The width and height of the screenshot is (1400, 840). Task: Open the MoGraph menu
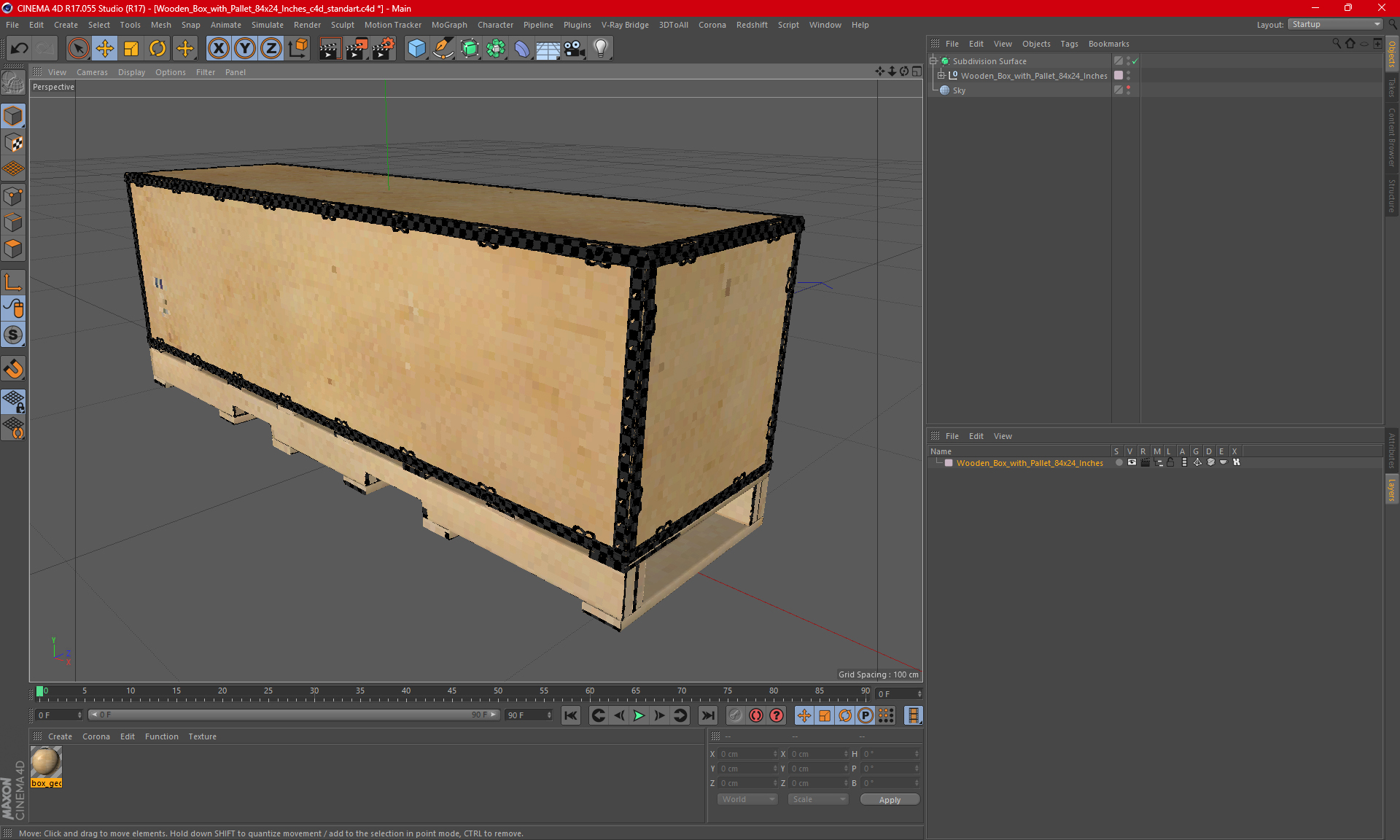[449, 25]
